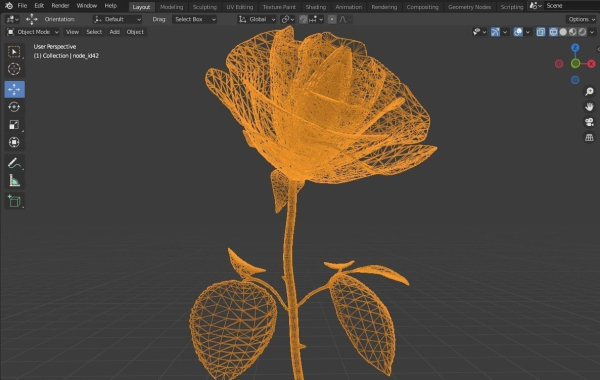Switch to the Texture Paint workspace tab
The height and width of the screenshot is (380, 600).
[279, 7]
